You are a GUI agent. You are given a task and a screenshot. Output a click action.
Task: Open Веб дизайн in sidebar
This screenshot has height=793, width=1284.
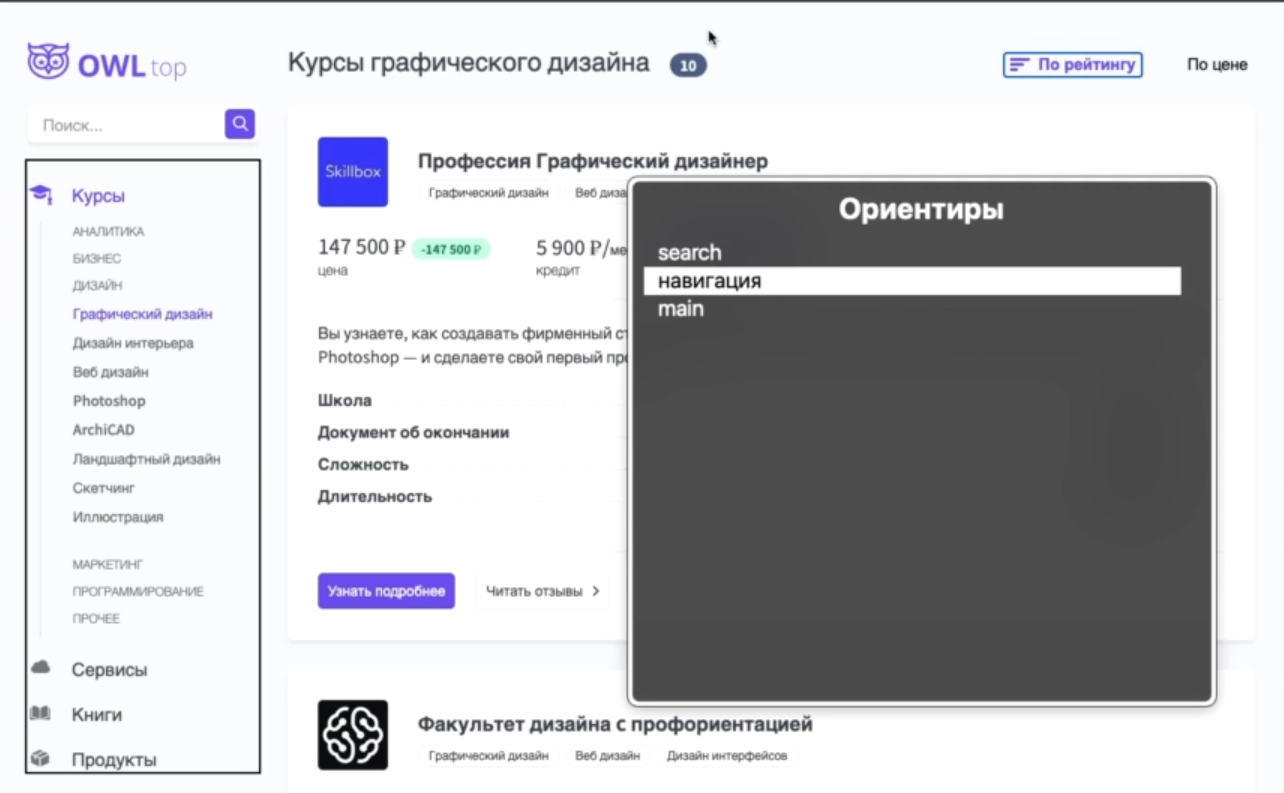pos(110,372)
